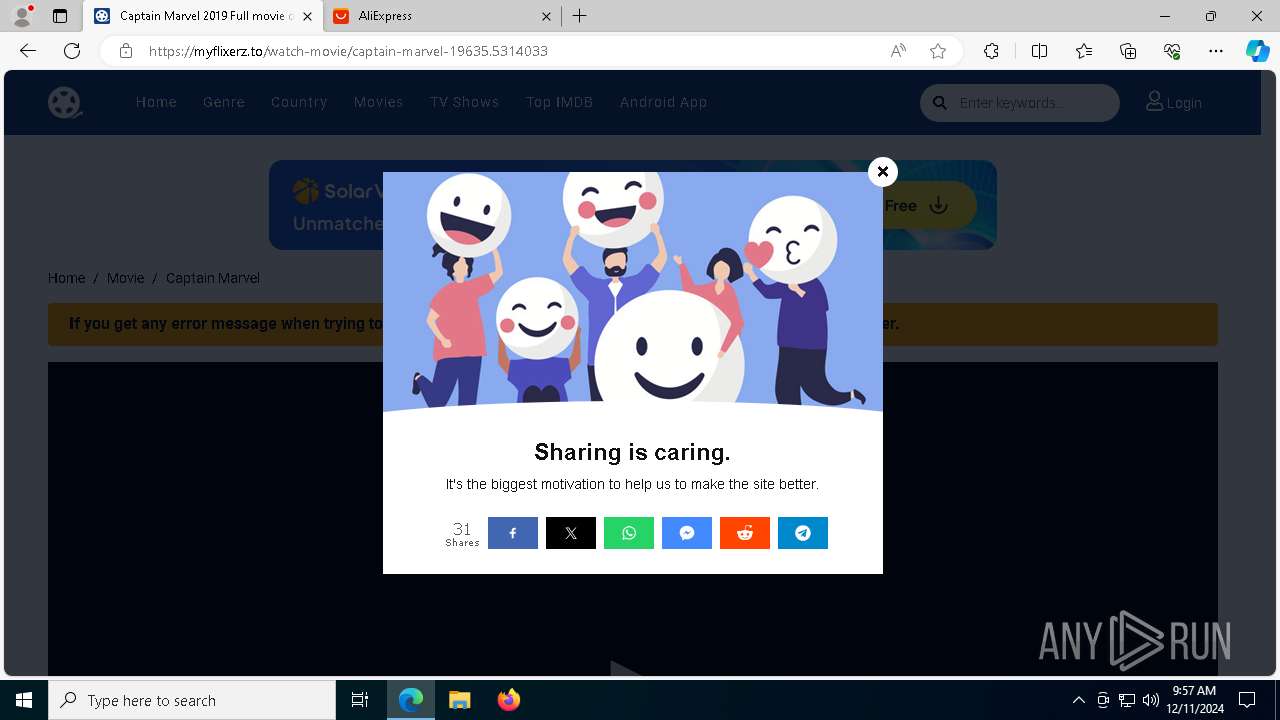Open Android App link
Screen dimensions: 1280x720
point(663,102)
